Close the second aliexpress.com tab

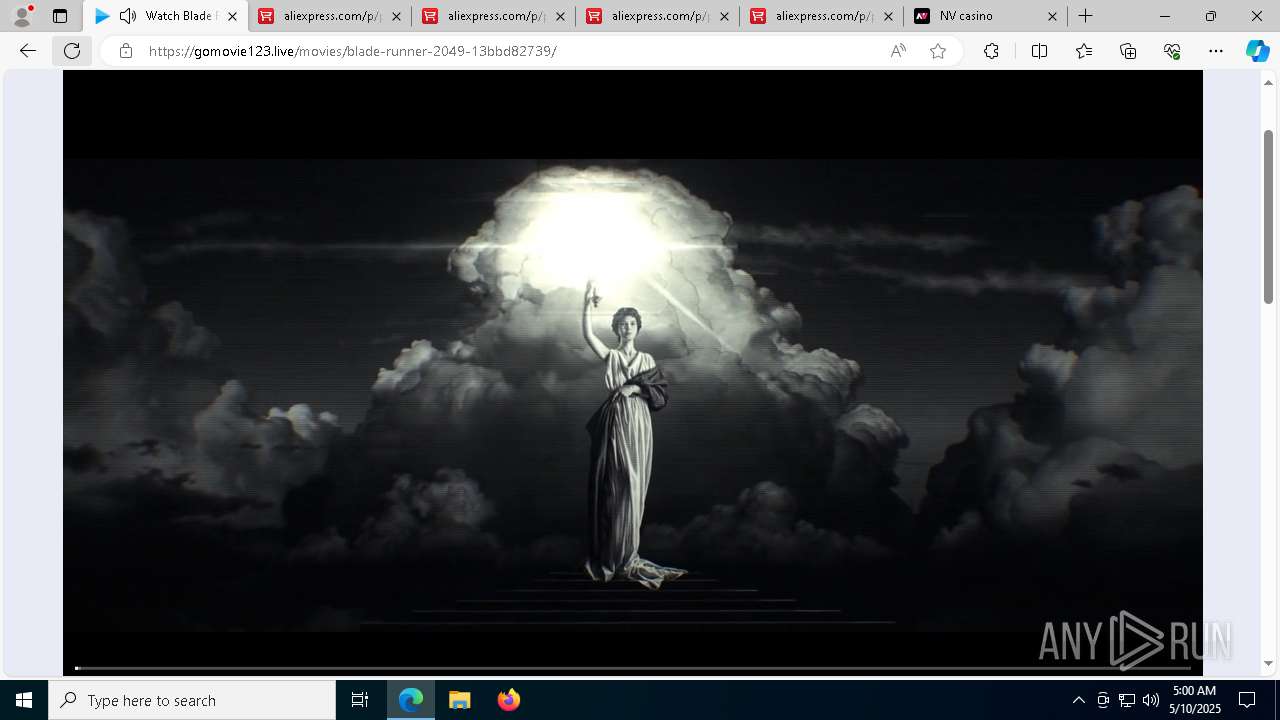[x=560, y=16]
